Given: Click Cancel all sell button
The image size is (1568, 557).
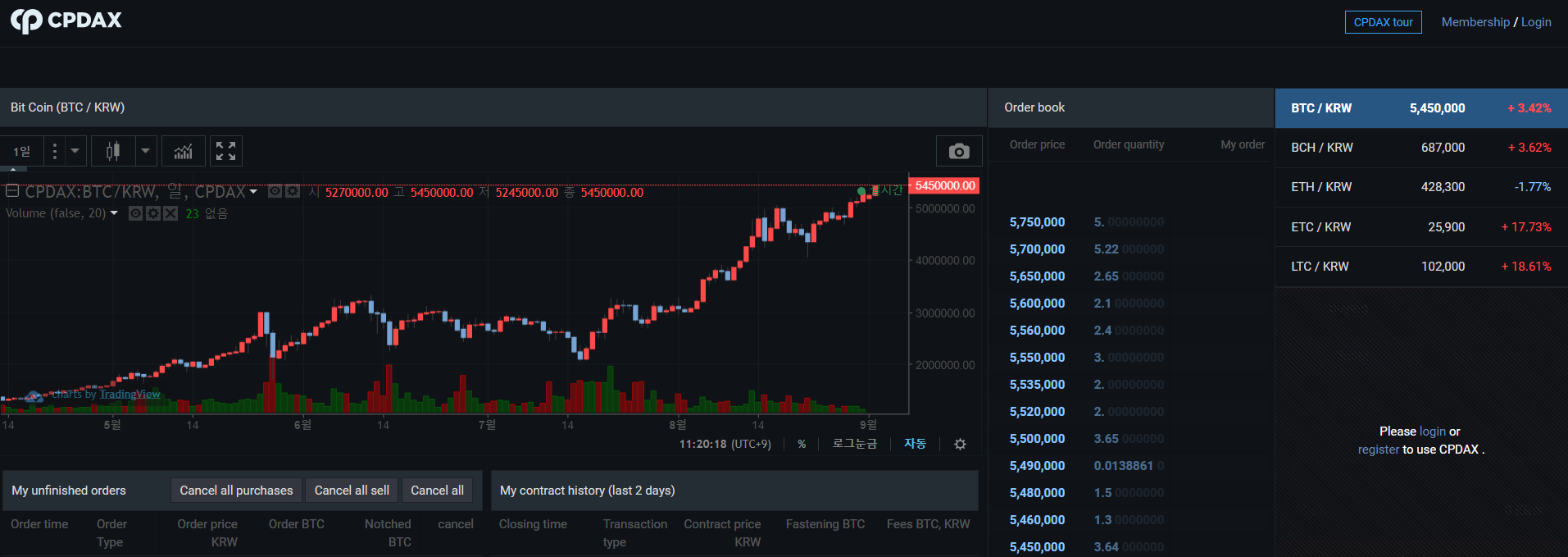Looking at the screenshot, I should pyautogui.click(x=352, y=491).
